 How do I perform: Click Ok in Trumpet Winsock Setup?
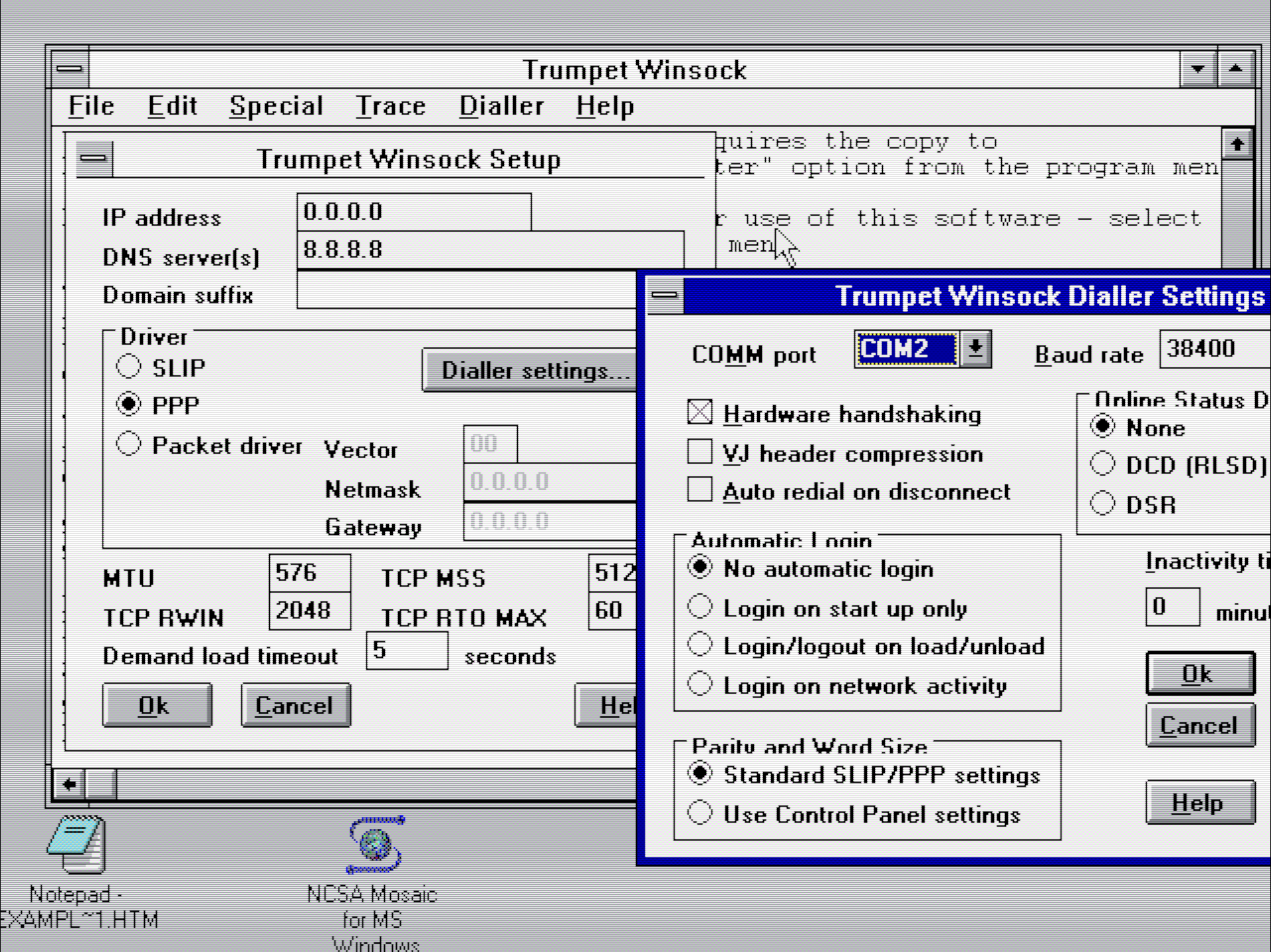coord(157,706)
